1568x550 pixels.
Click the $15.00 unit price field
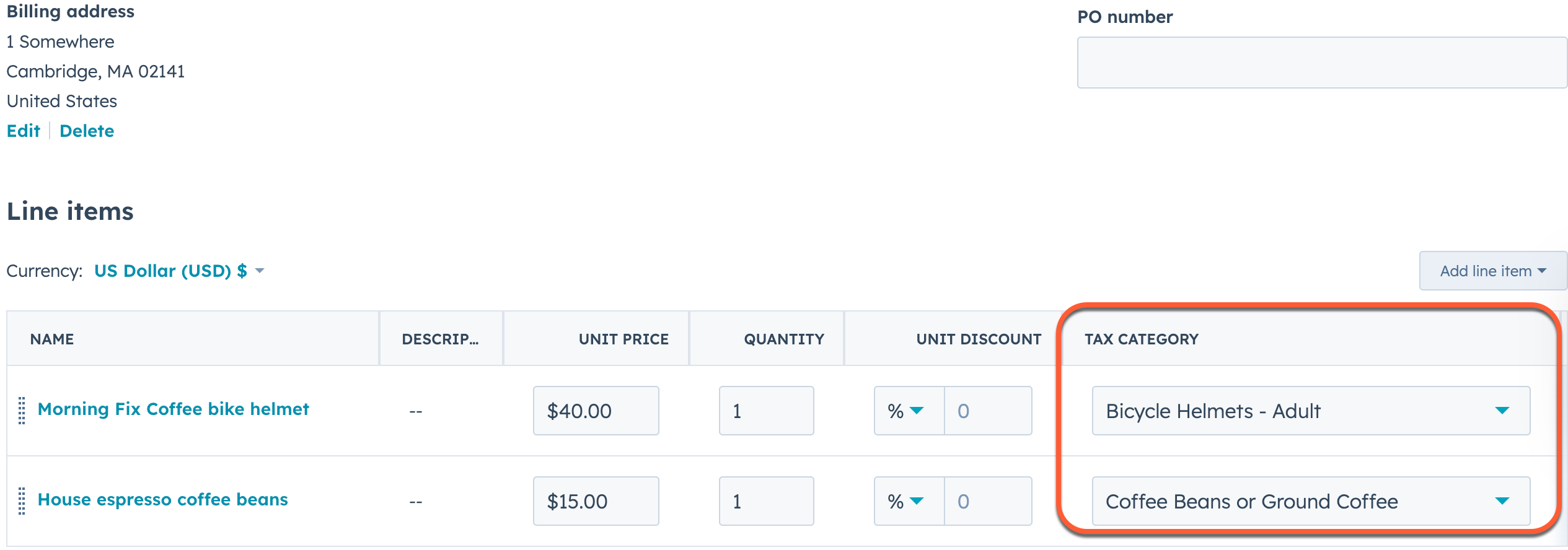(596, 501)
